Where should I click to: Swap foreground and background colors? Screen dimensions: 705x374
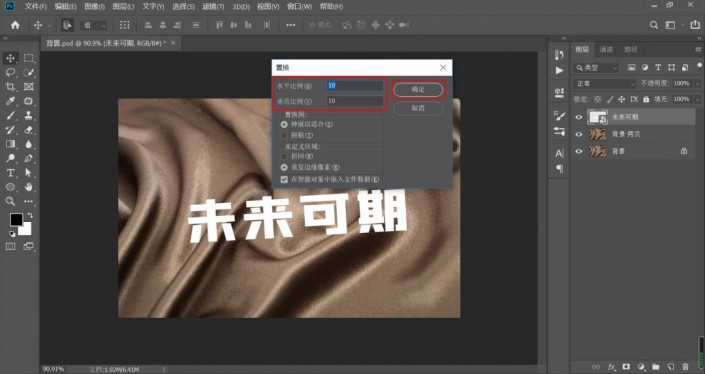pos(30,216)
